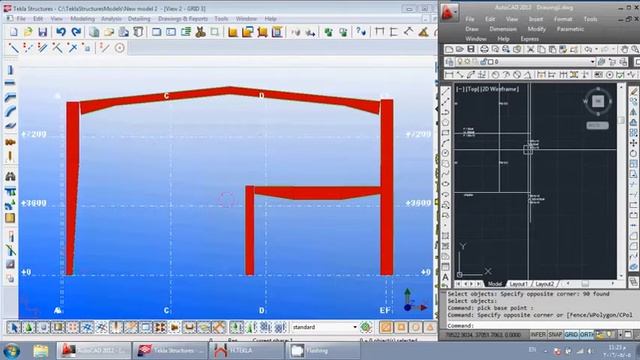Click the grid label C at bottom of Tekla view
Viewport: 640px width, 360px height.
tap(167, 311)
